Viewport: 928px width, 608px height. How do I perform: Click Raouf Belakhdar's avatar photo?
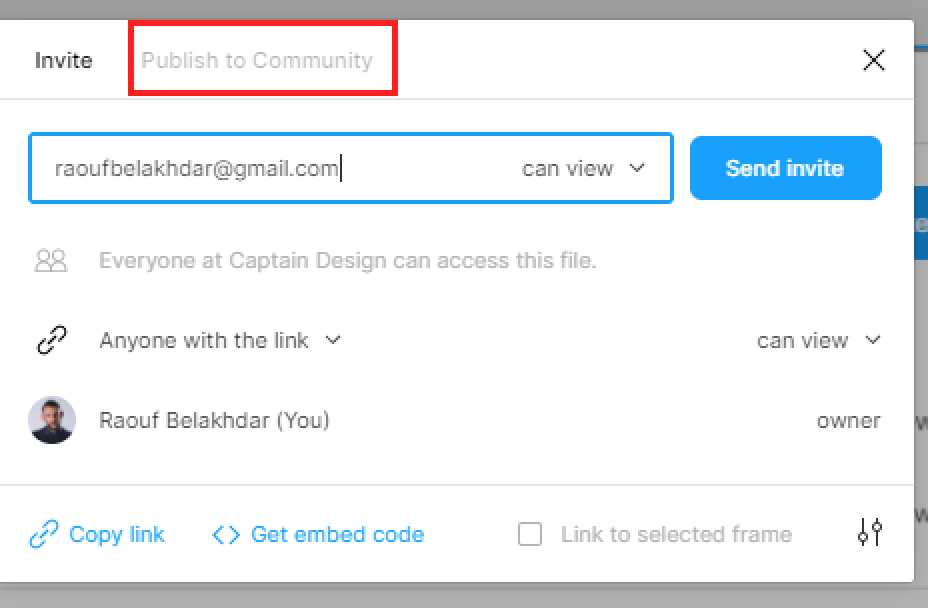coord(52,420)
